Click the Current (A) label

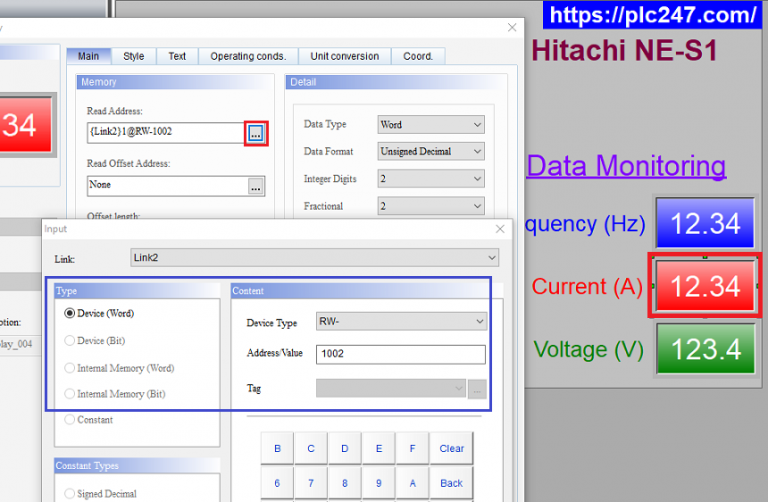click(x=587, y=287)
